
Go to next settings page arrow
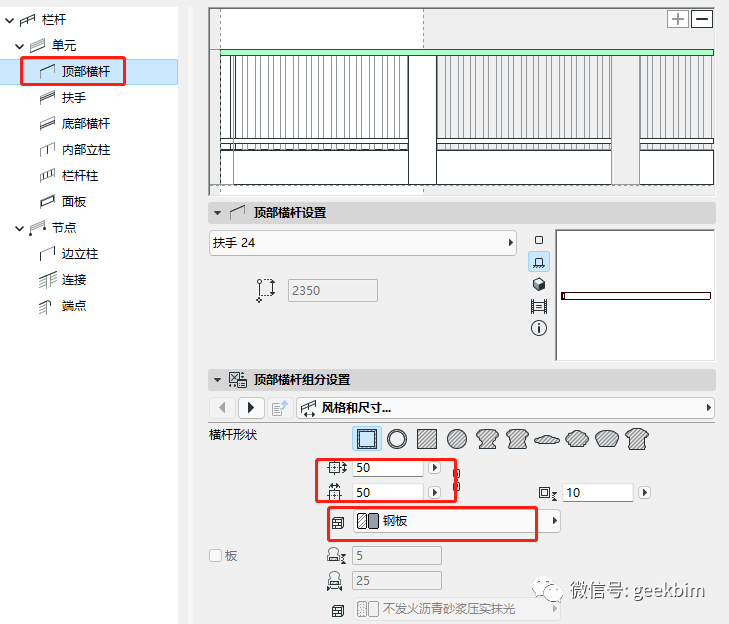[251, 408]
